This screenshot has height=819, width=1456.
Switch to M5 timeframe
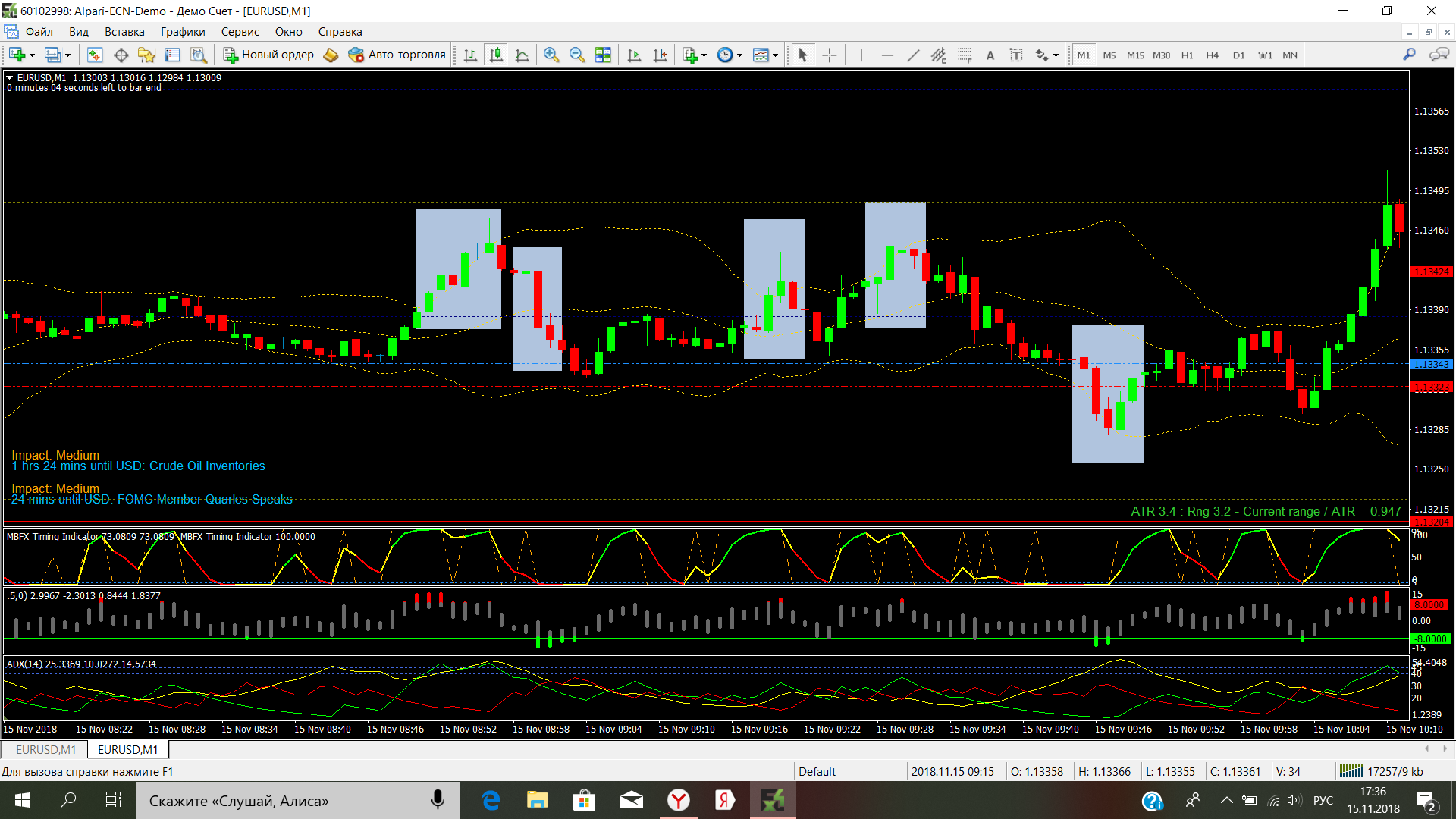pos(1109,55)
